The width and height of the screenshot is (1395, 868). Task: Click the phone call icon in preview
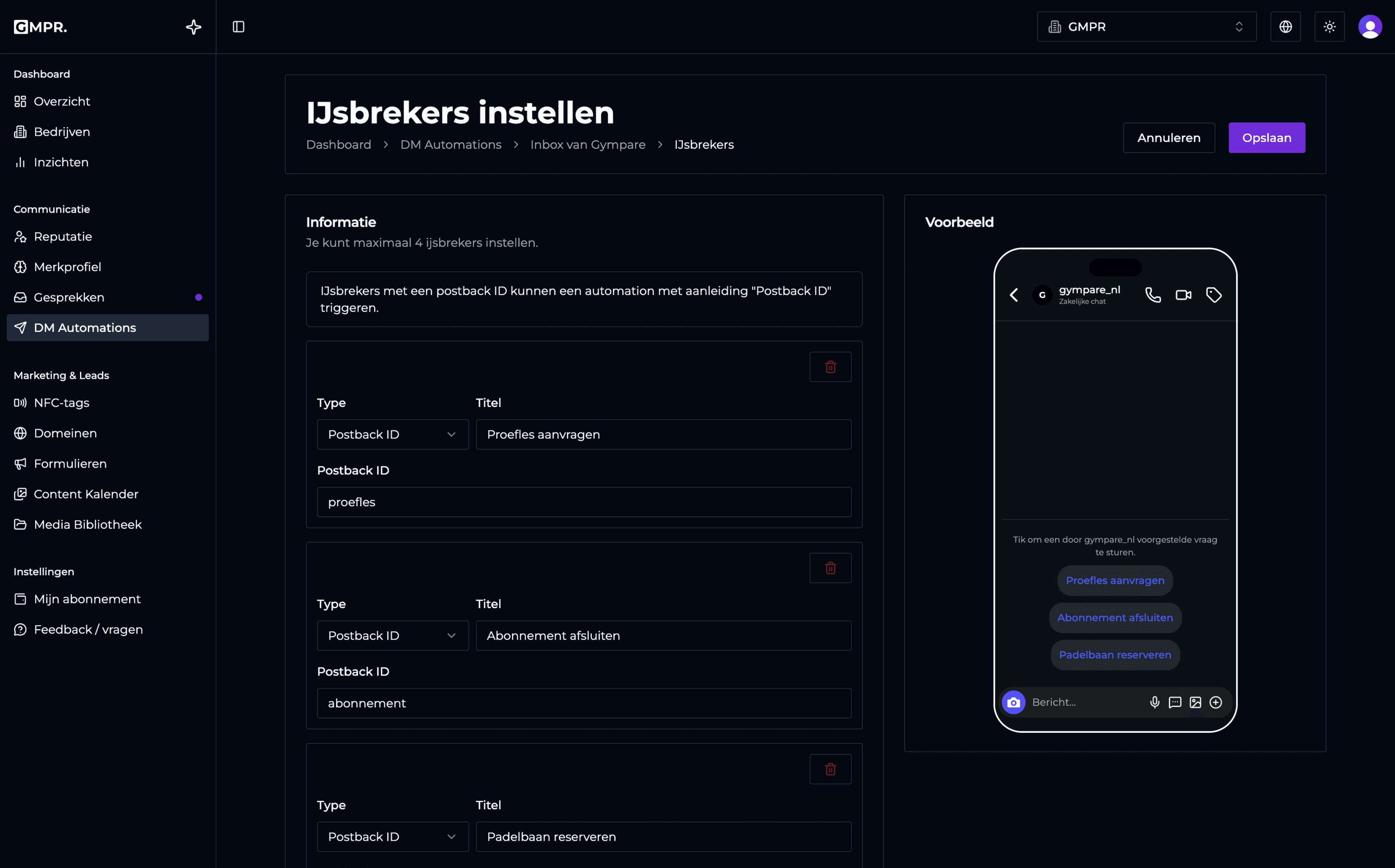1153,295
